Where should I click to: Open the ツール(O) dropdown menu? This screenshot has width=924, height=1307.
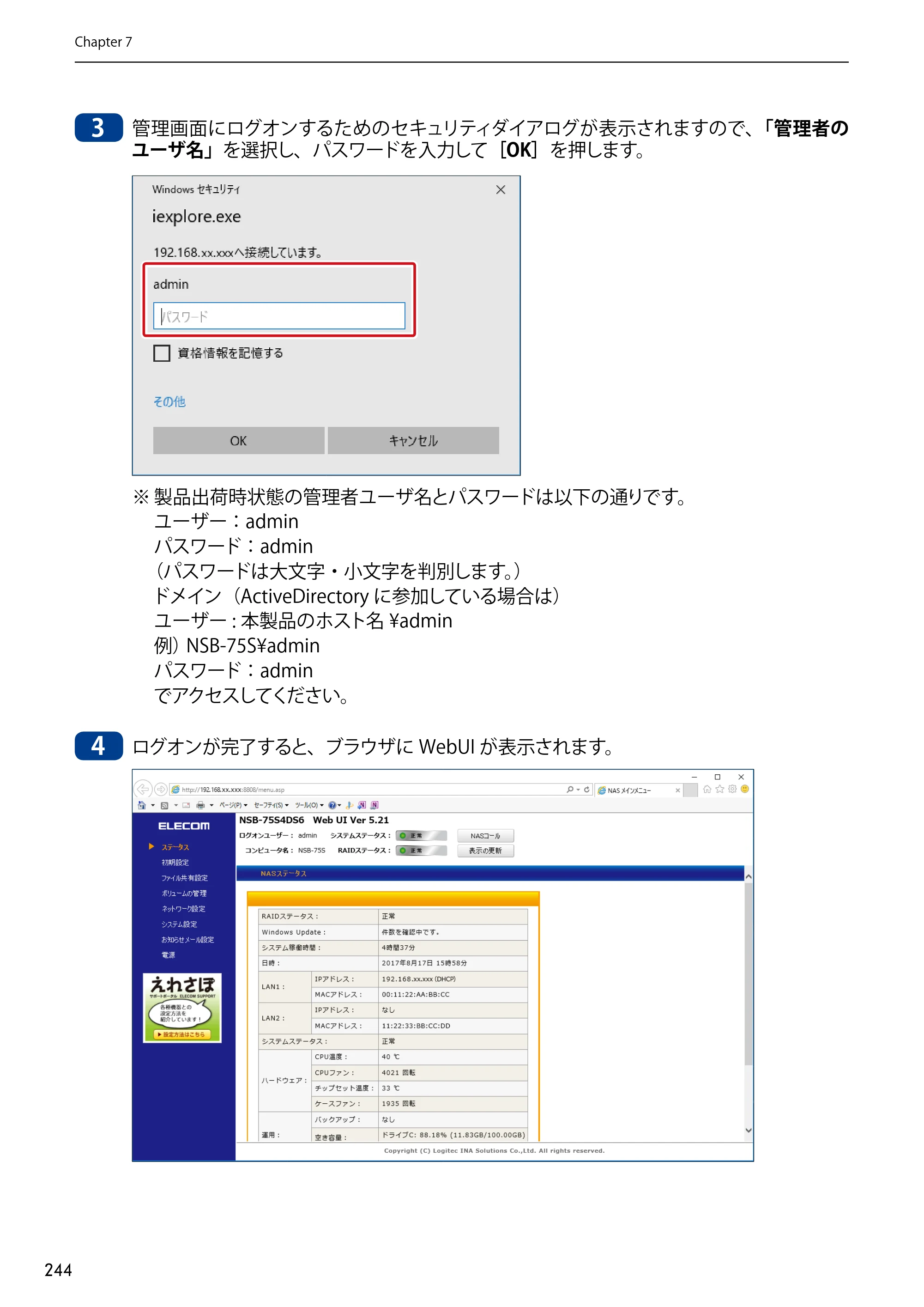pyautogui.click(x=309, y=805)
